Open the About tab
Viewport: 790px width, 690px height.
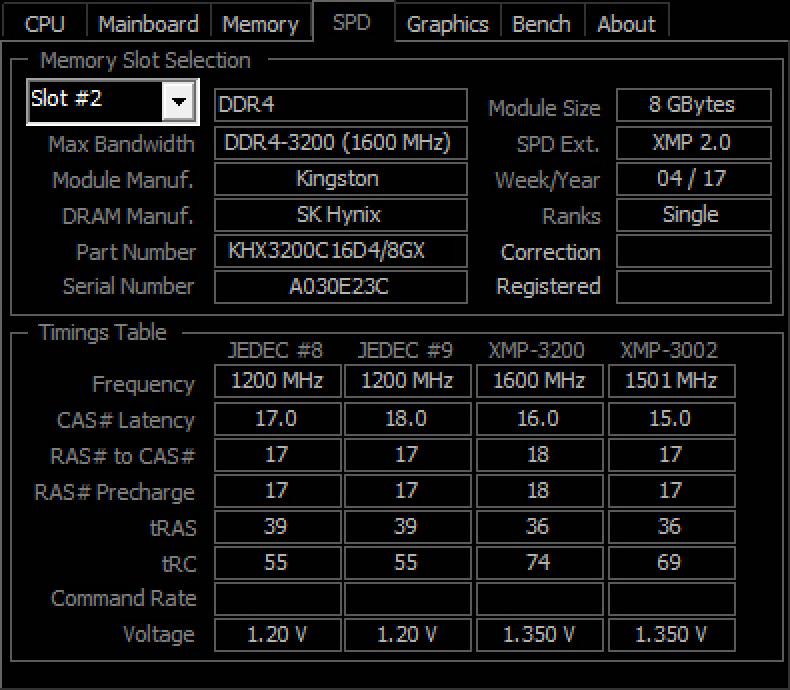tap(626, 24)
